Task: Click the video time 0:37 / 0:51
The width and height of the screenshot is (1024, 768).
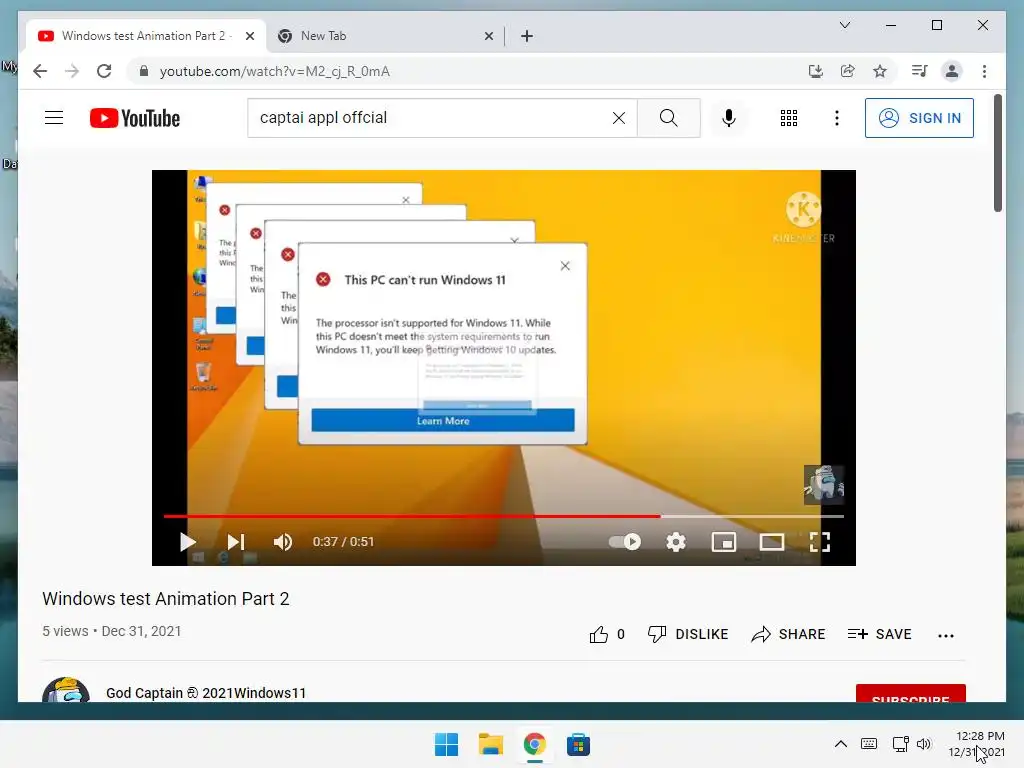Action: 343,541
